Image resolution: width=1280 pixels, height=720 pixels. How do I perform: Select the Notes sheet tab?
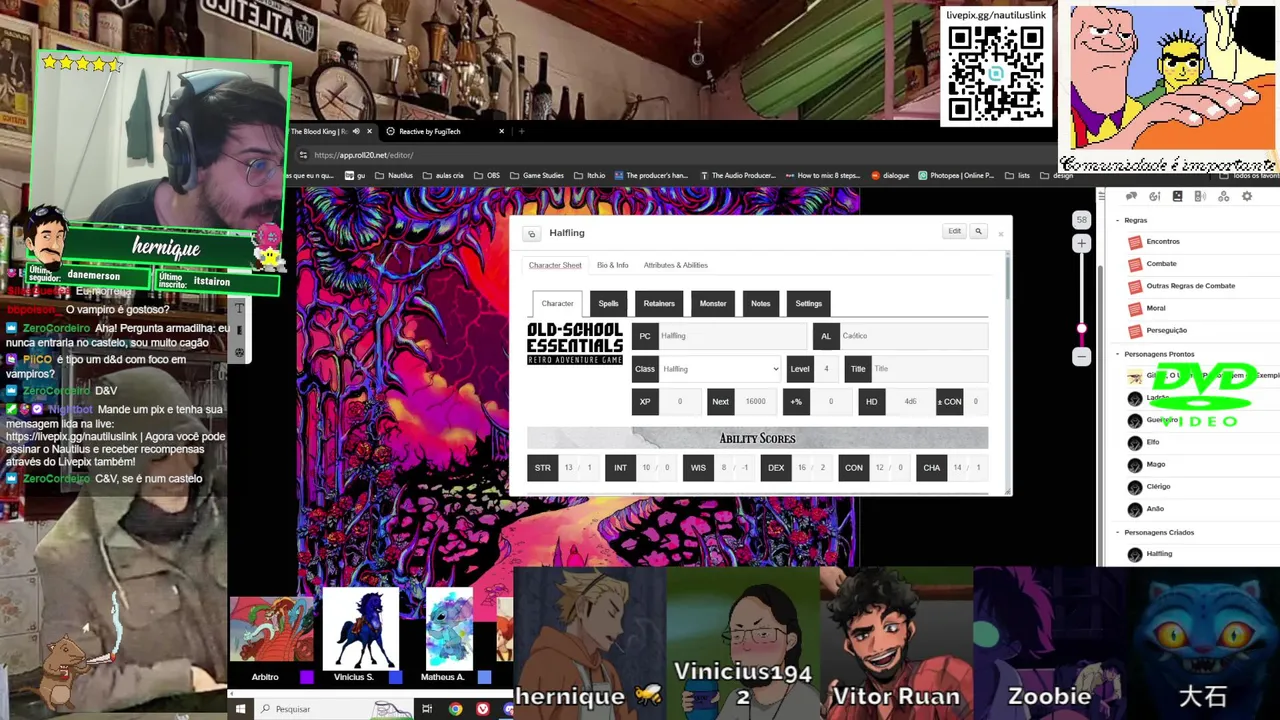click(761, 303)
